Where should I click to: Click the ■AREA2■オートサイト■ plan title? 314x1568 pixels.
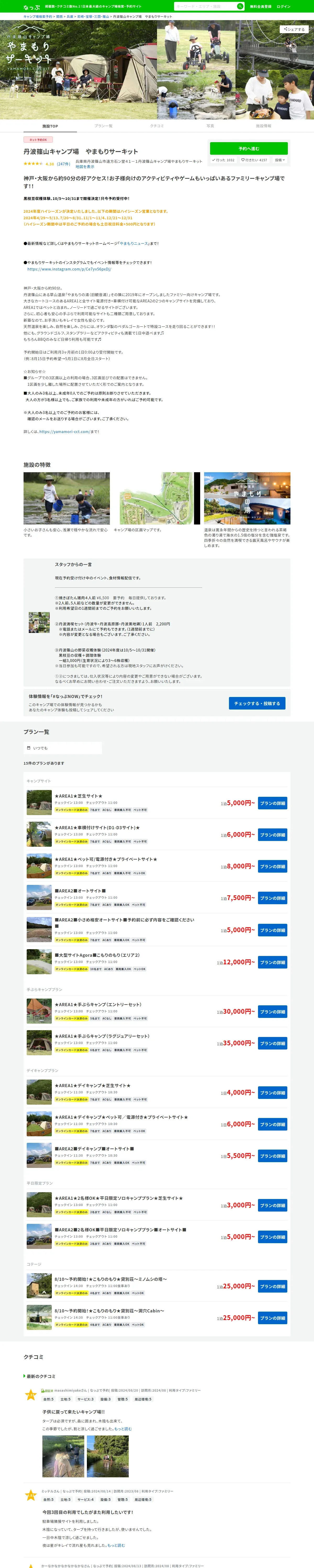coord(81,891)
